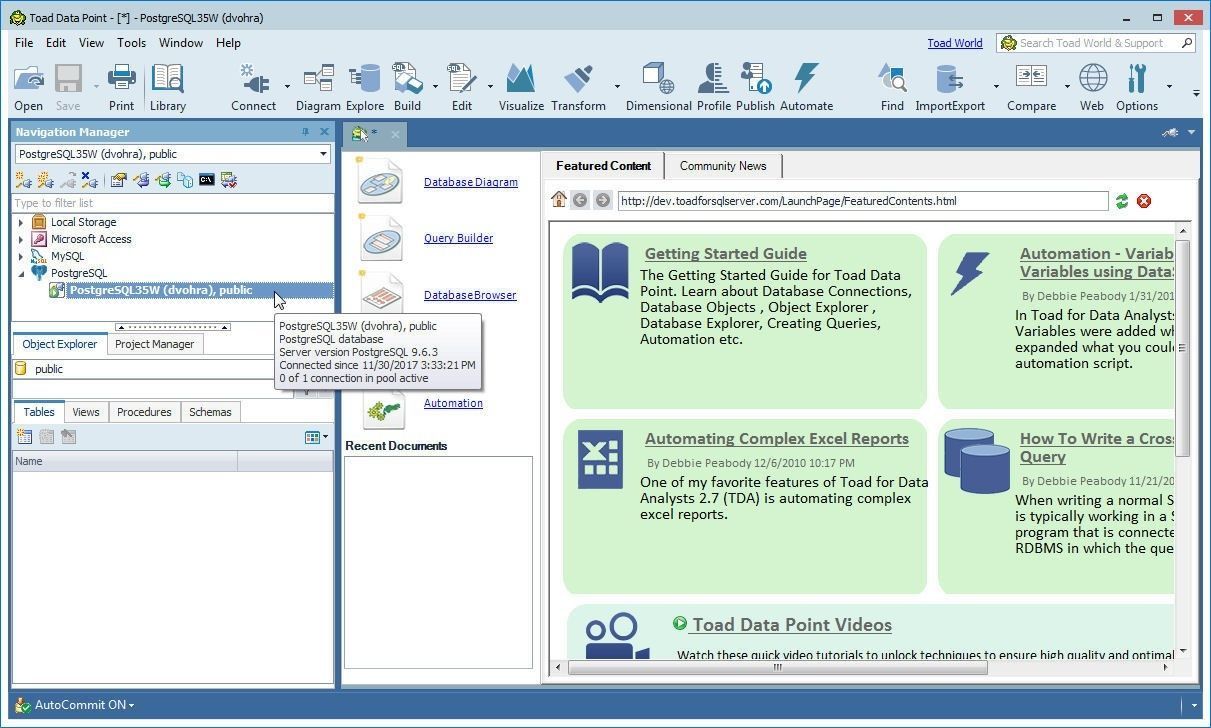Viewport: 1211px width, 728px height.
Task: Click the new connection icon in Navigation Manager
Action: tap(22, 180)
